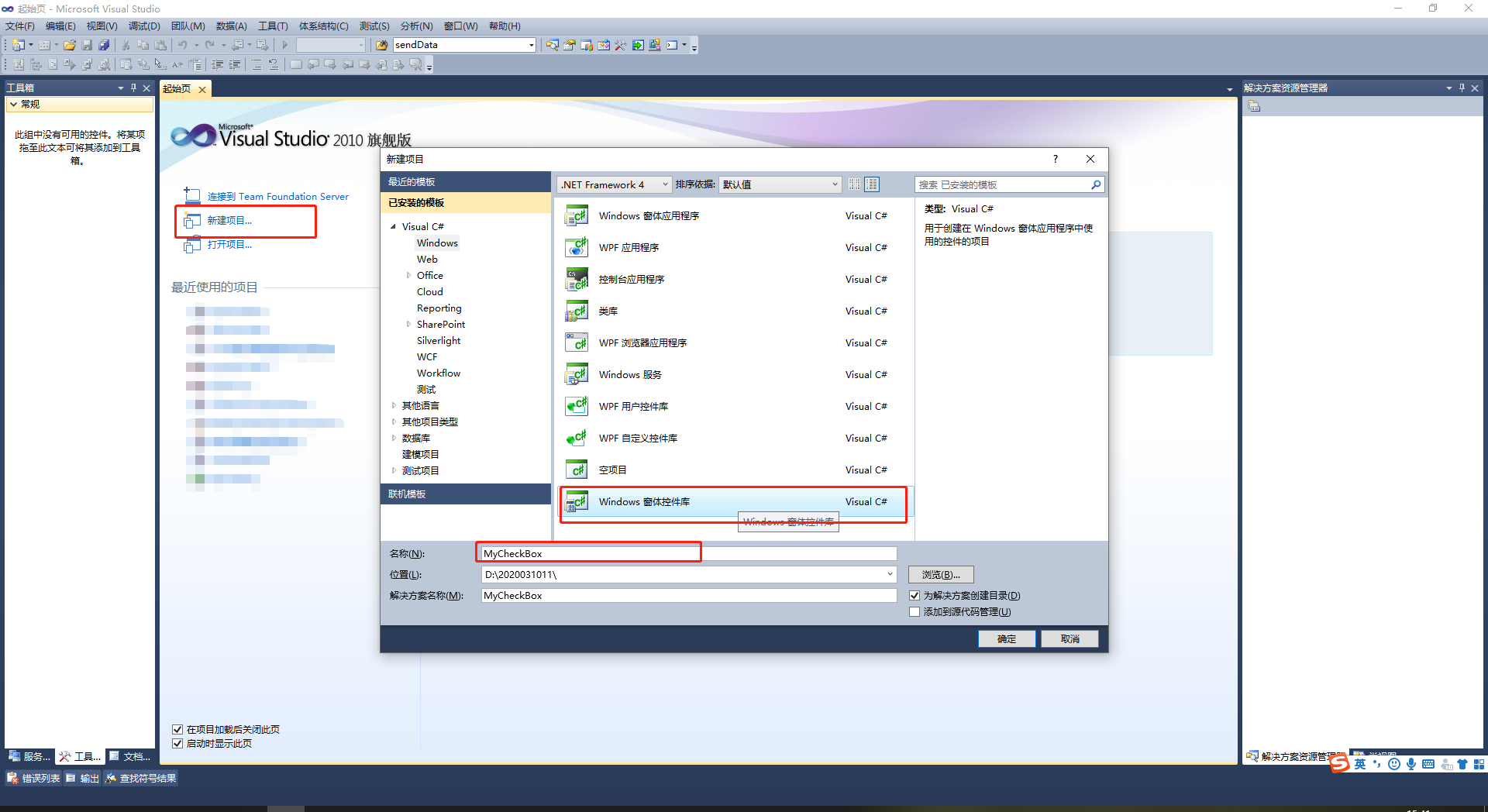
Task: Click the Start Page toolbar icon
Action: point(638,45)
